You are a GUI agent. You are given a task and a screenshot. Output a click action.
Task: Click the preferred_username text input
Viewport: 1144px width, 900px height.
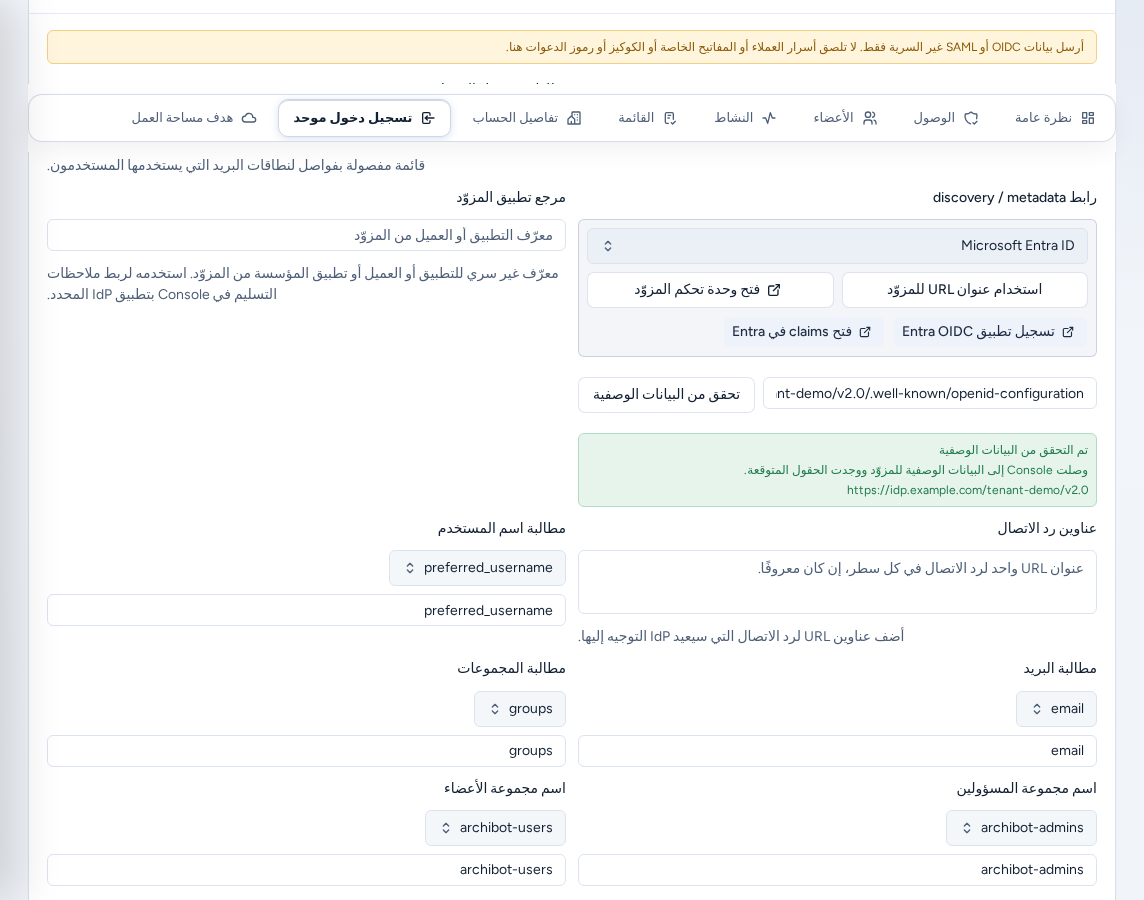pyautogui.click(x=306, y=610)
